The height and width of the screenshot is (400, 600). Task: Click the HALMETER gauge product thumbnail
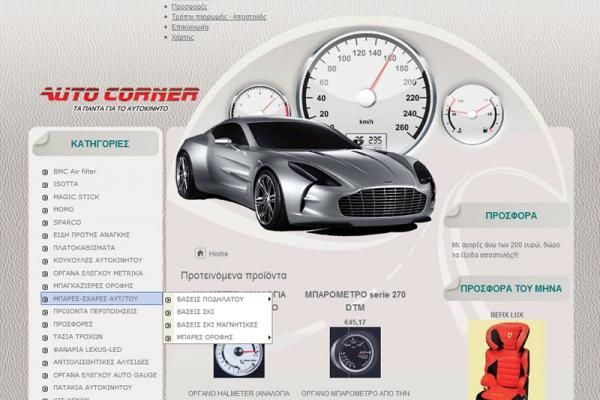[239, 360]
